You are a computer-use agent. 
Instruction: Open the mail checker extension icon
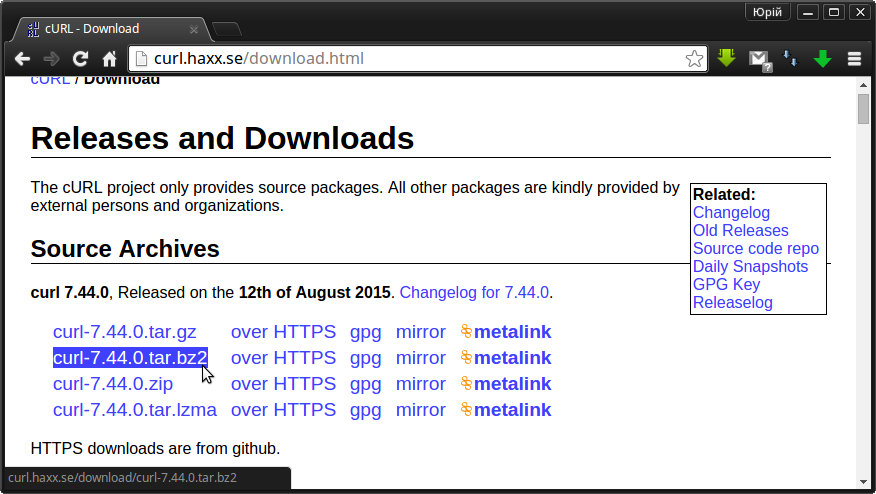760,60
